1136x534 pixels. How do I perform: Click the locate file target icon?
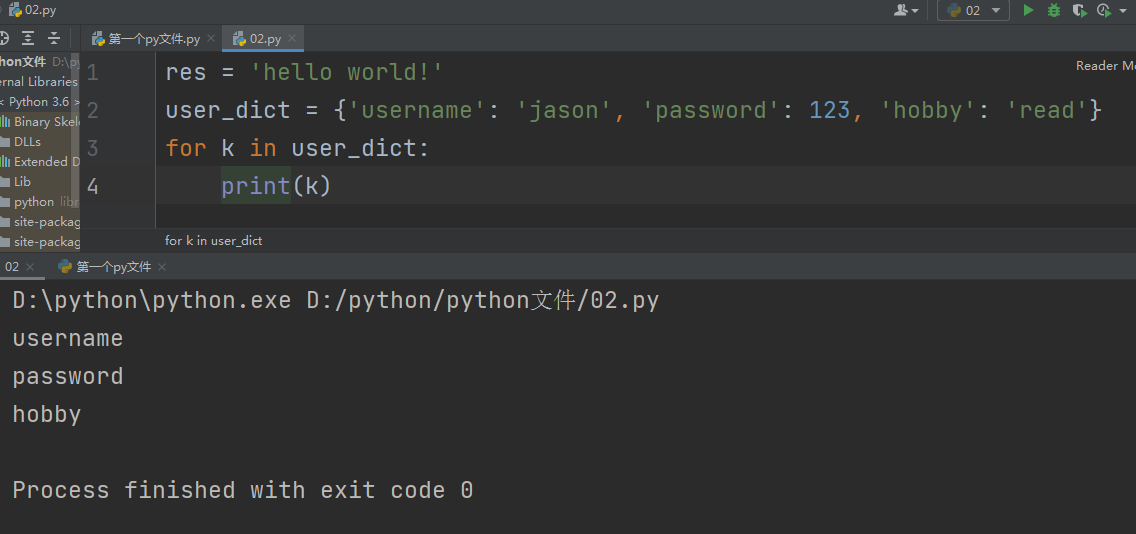(3, 38)
